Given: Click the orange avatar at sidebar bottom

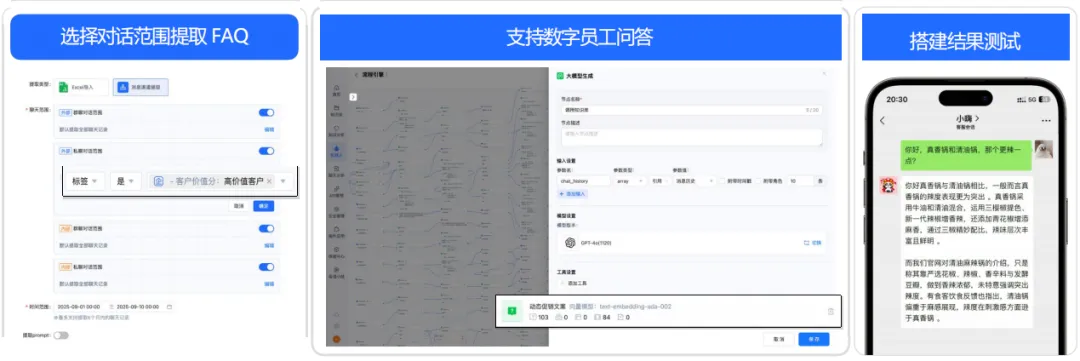Looking at the screenshot, I should pyautogui.click(x=336, y=338).
